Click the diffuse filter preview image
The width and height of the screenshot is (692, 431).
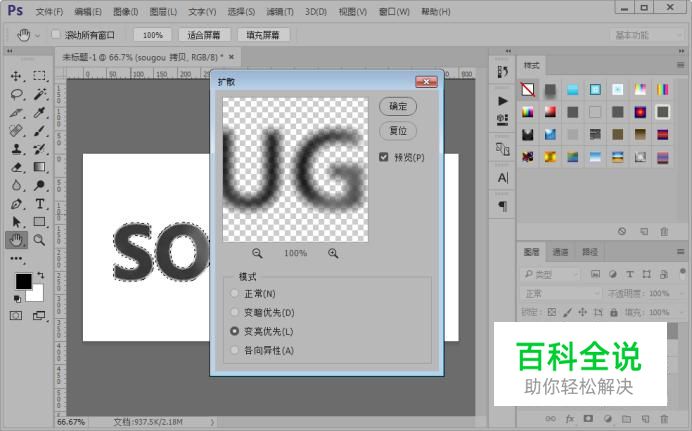(x=295, y=169)
